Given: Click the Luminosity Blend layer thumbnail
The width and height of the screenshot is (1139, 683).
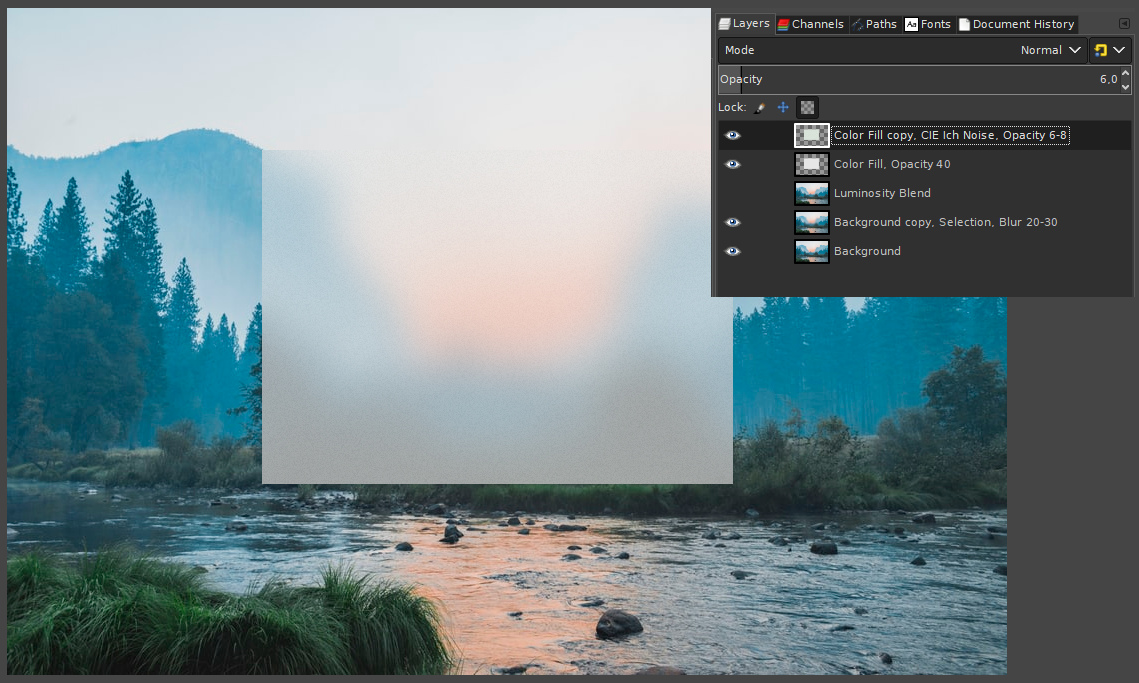Looking at the screenshot, I should 811,193.
